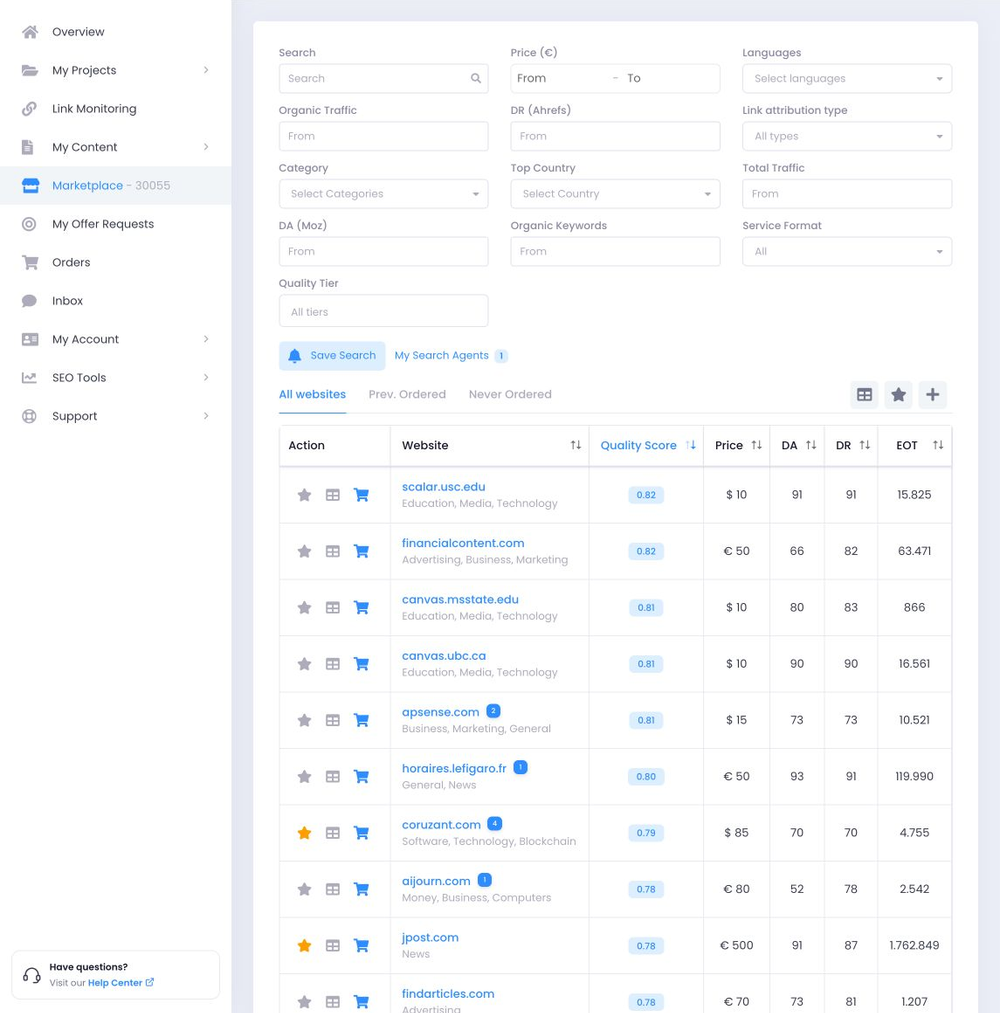
Task: Click the search magnifier icon
Action: [475, 78]
